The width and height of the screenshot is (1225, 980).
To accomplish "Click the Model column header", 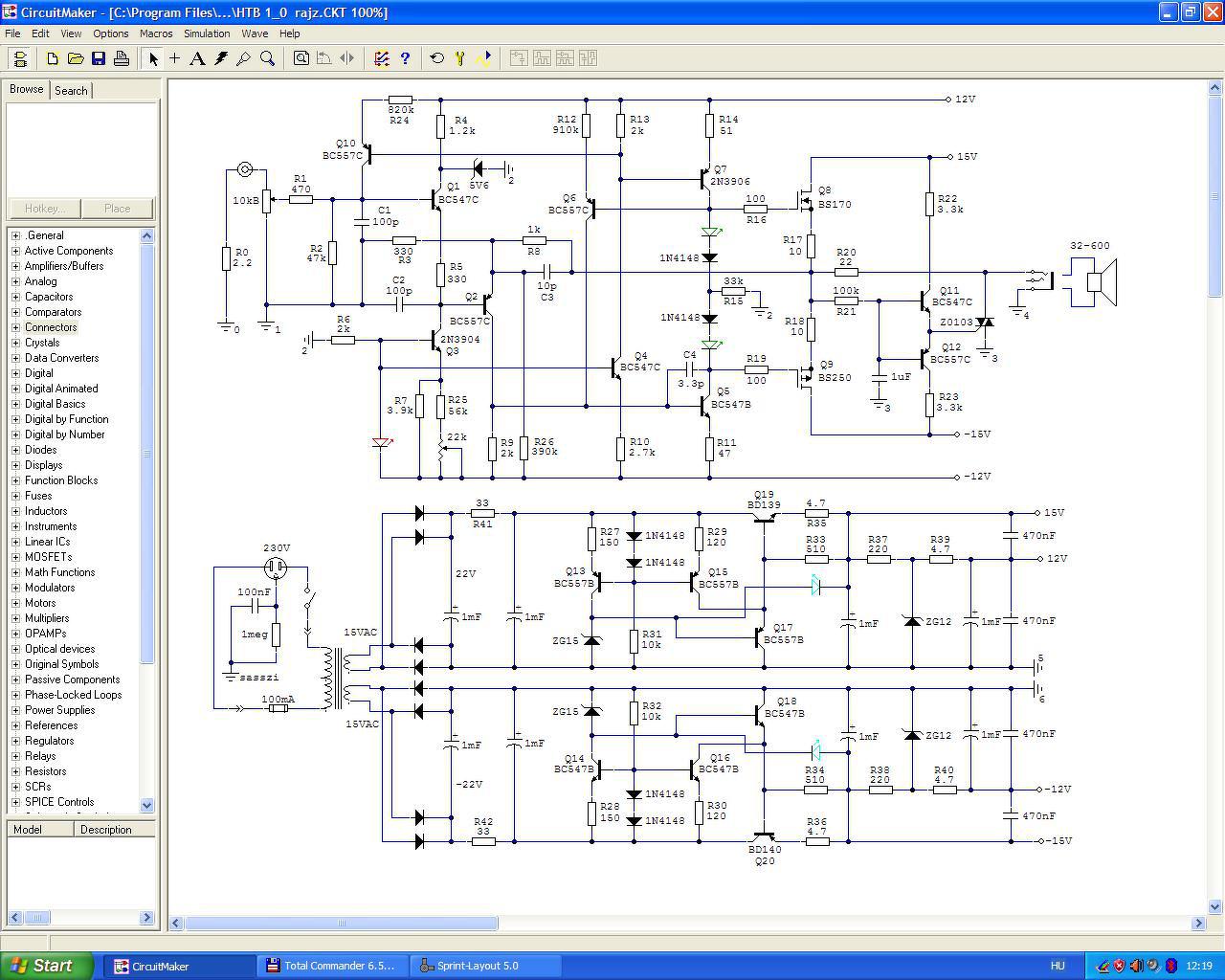I will [x=40, y=830].
